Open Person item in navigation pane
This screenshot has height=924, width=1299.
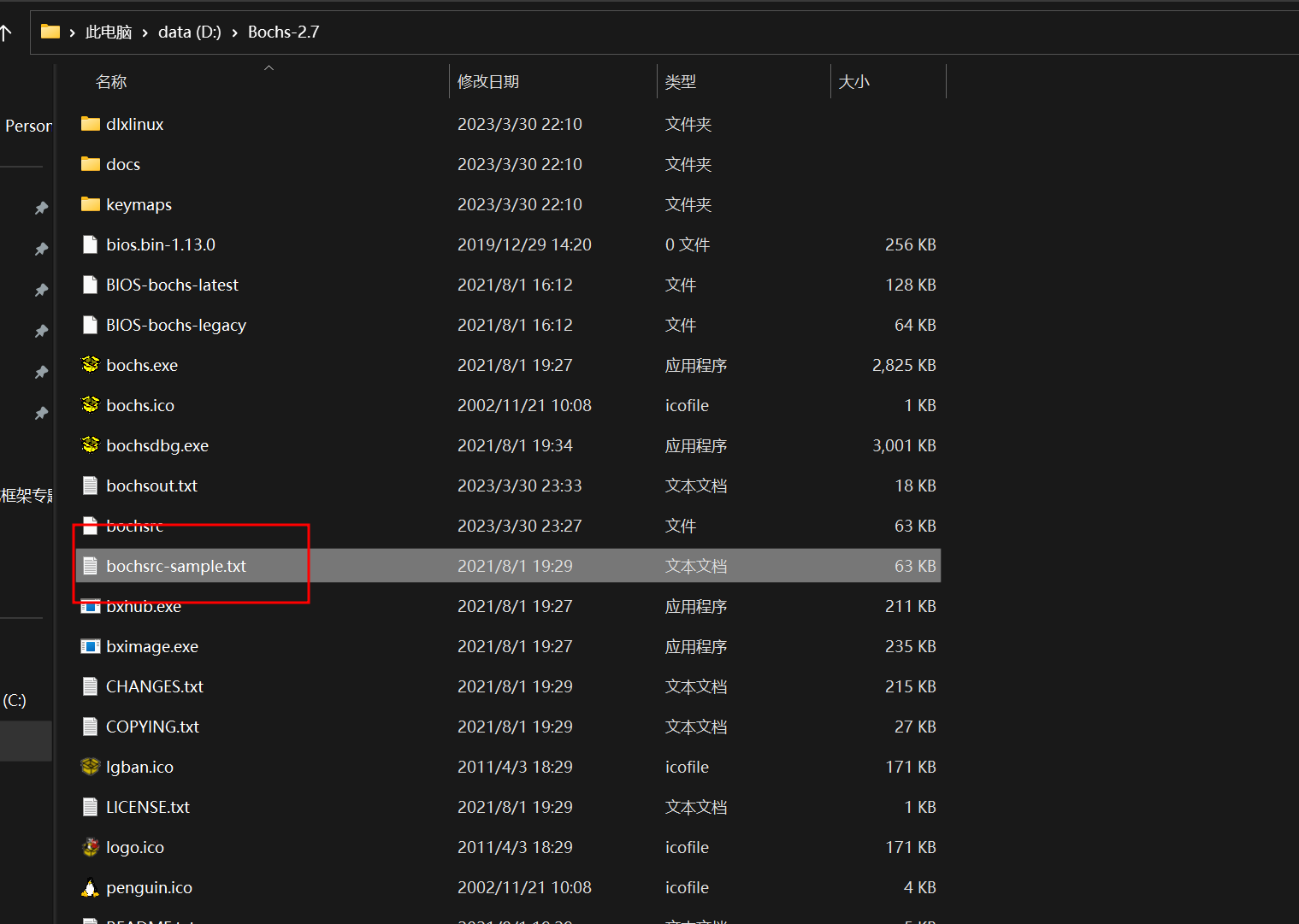pyautogui.click(x=28, y=126)
